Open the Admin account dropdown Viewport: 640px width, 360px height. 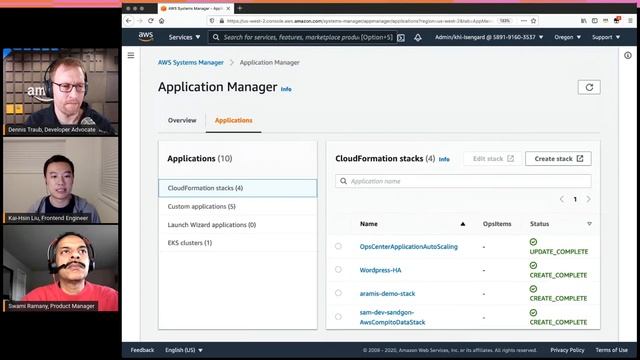click(489, 37)
